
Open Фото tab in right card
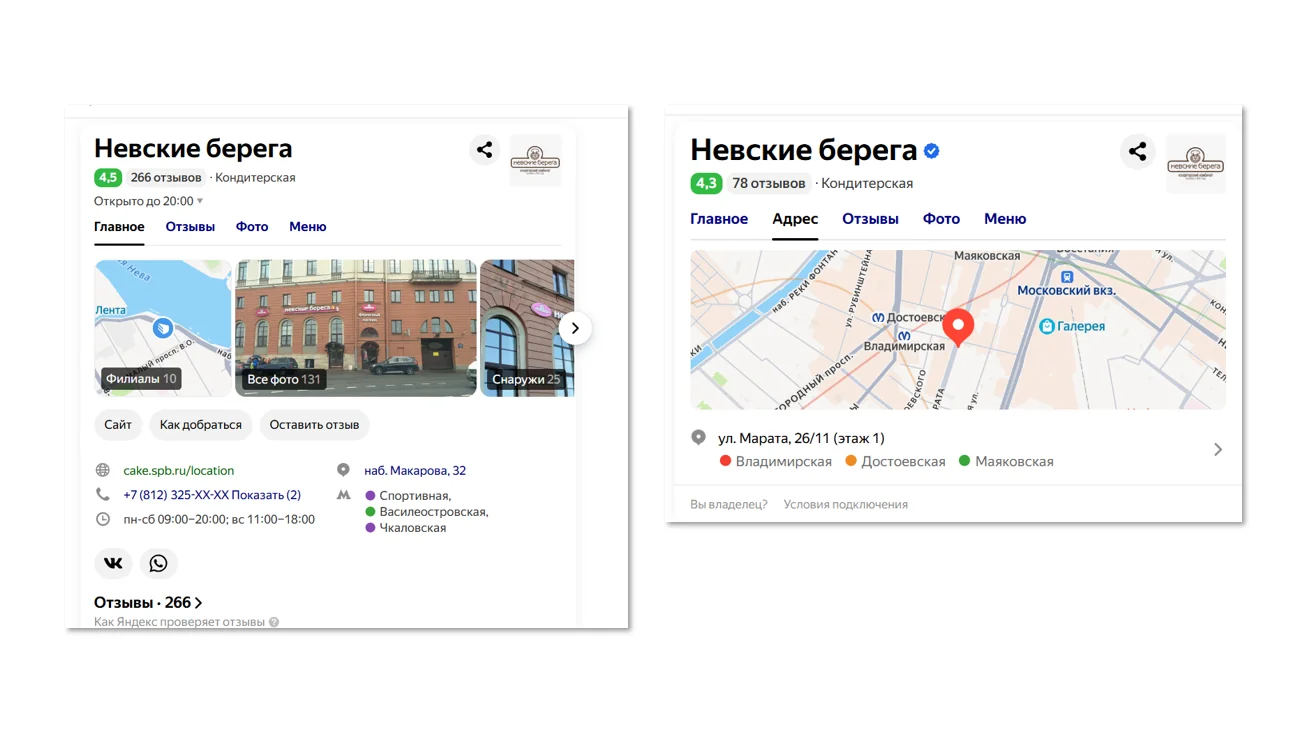[x=941, y=219]
